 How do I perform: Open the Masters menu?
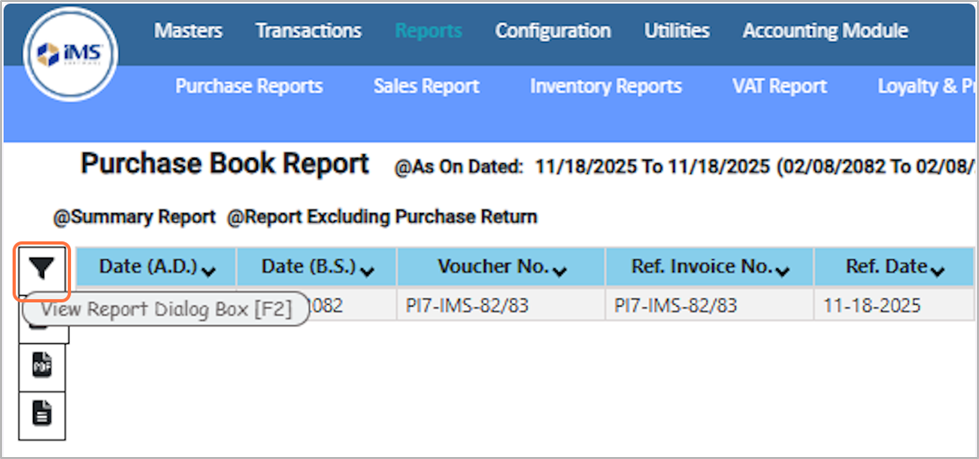click(x=188, y=31)
